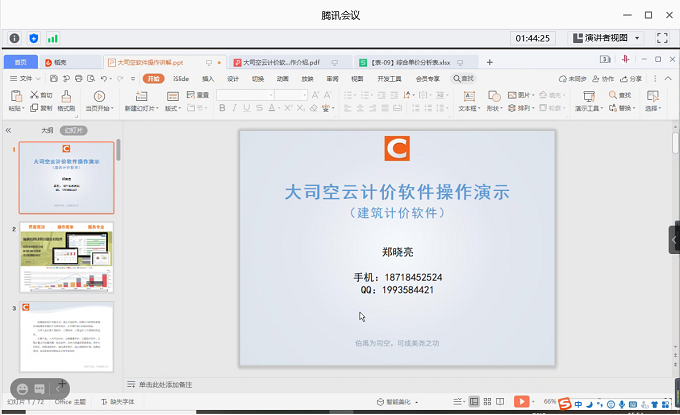Viewport: 680px width, 415px height.
Task: Undo the last action
Action: [104, 78]
